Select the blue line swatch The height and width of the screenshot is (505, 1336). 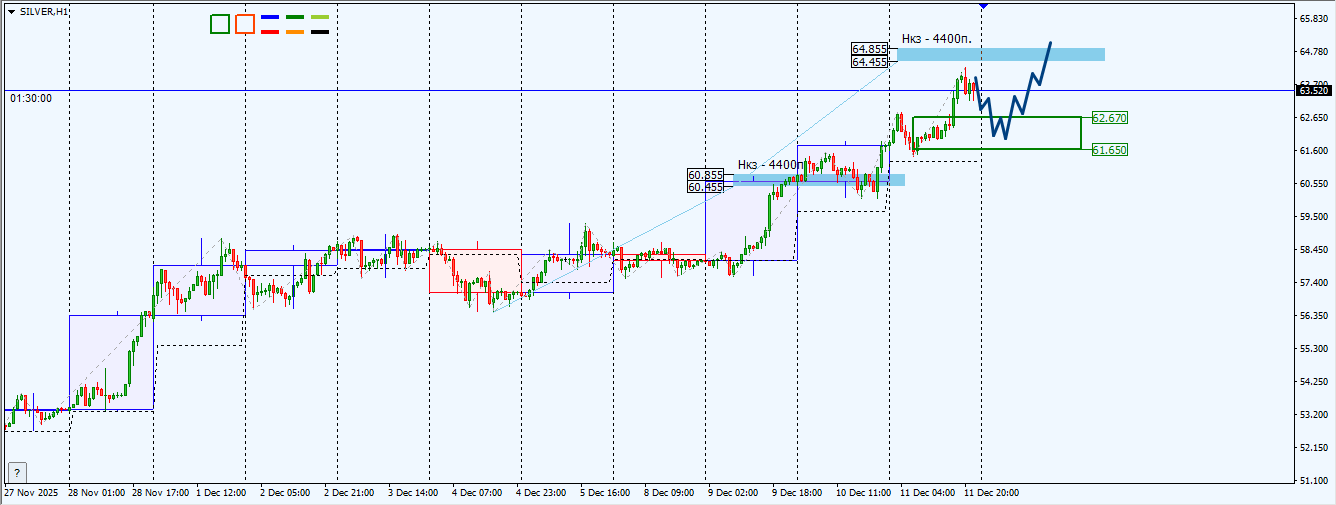pyautogui.click(x=270, y=17)
